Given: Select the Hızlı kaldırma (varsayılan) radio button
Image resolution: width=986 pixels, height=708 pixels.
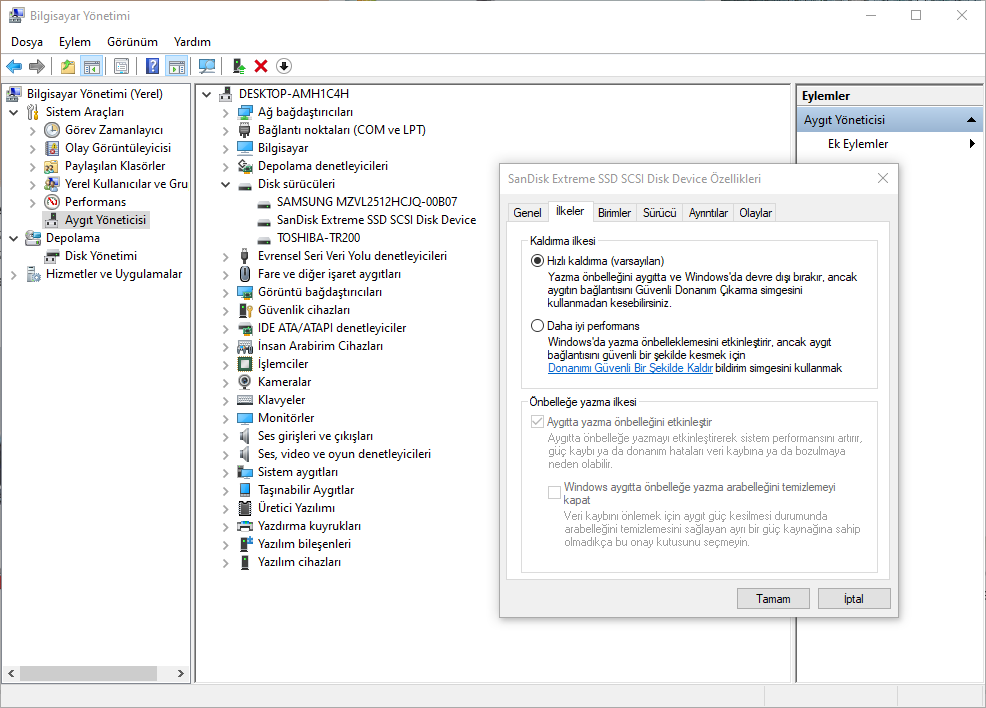Looking at the screenshot, I should click(538, 261).
